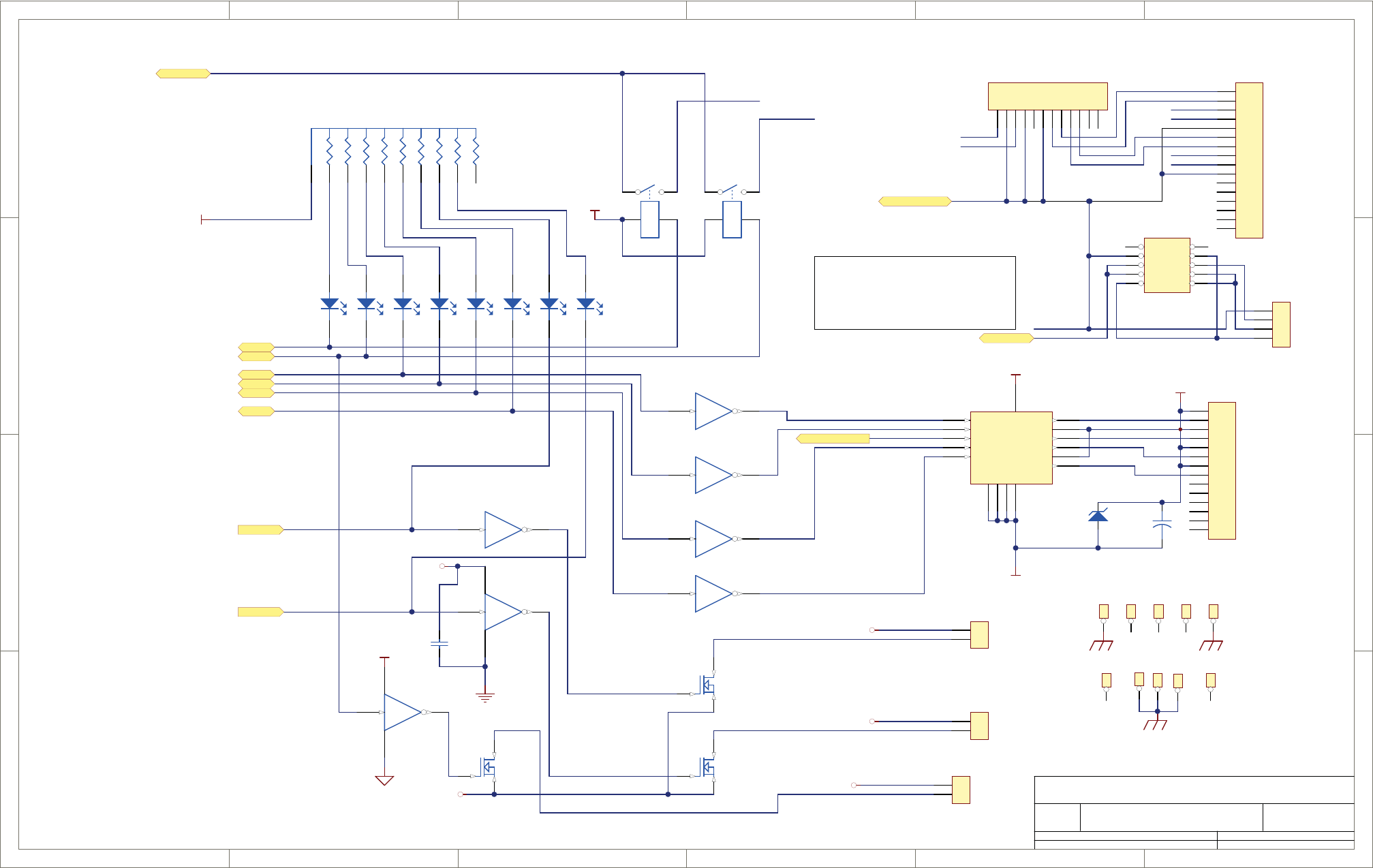Click the middle two-pin output connector
1373x868 pixels.
coord(979,726)
